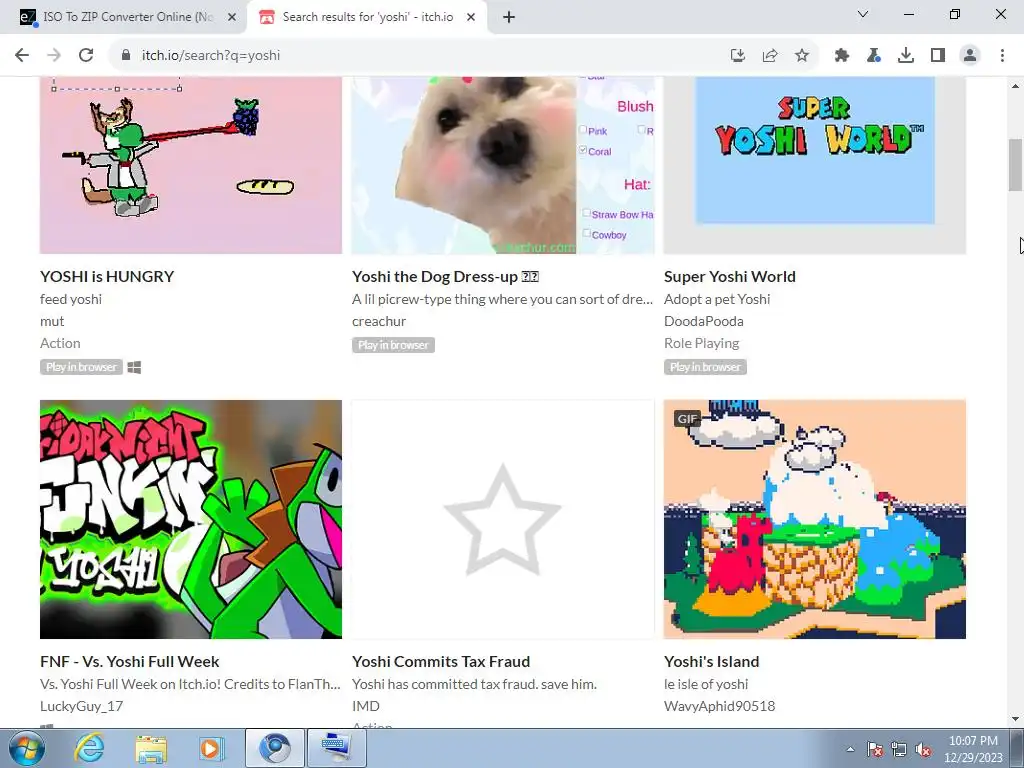Visit author LuckyGuy_17's profile

tap(81, 706)
